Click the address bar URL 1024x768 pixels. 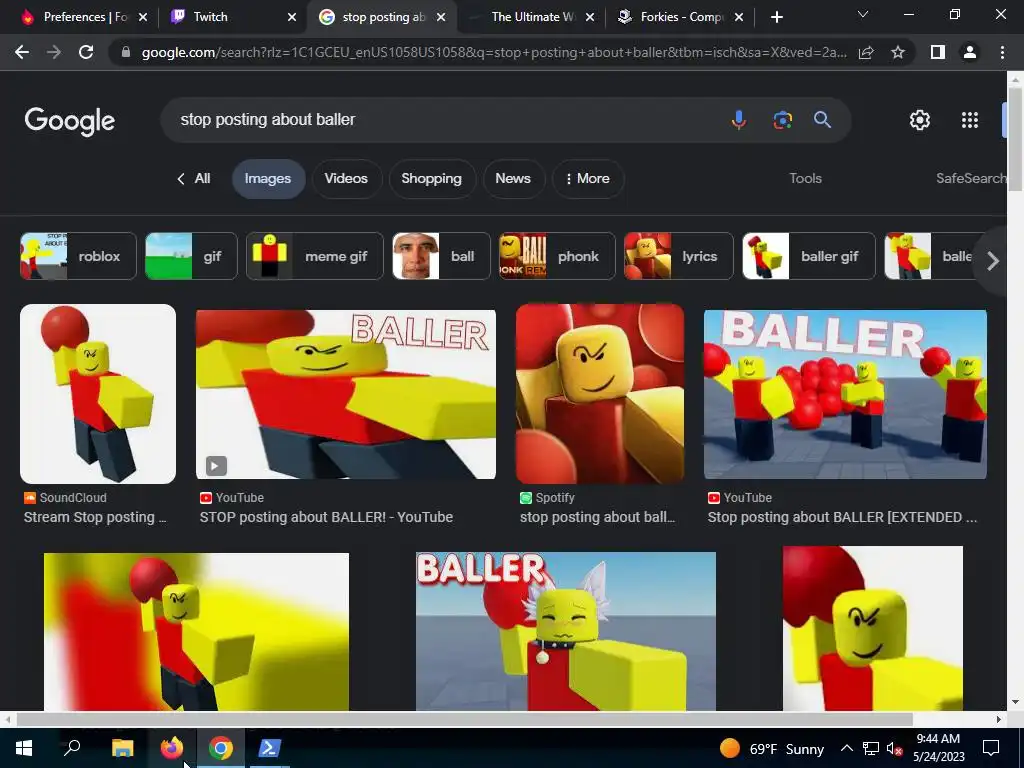pyautogui.click(x=494, y=52)
